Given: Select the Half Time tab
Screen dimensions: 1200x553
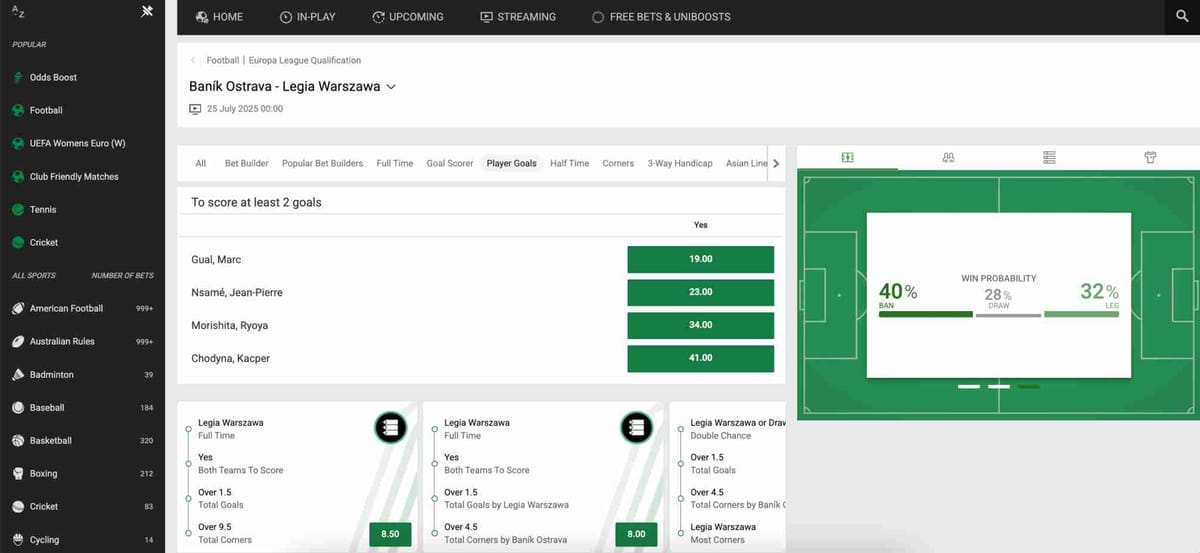Looking at the screenshot, I should point(570,163).
